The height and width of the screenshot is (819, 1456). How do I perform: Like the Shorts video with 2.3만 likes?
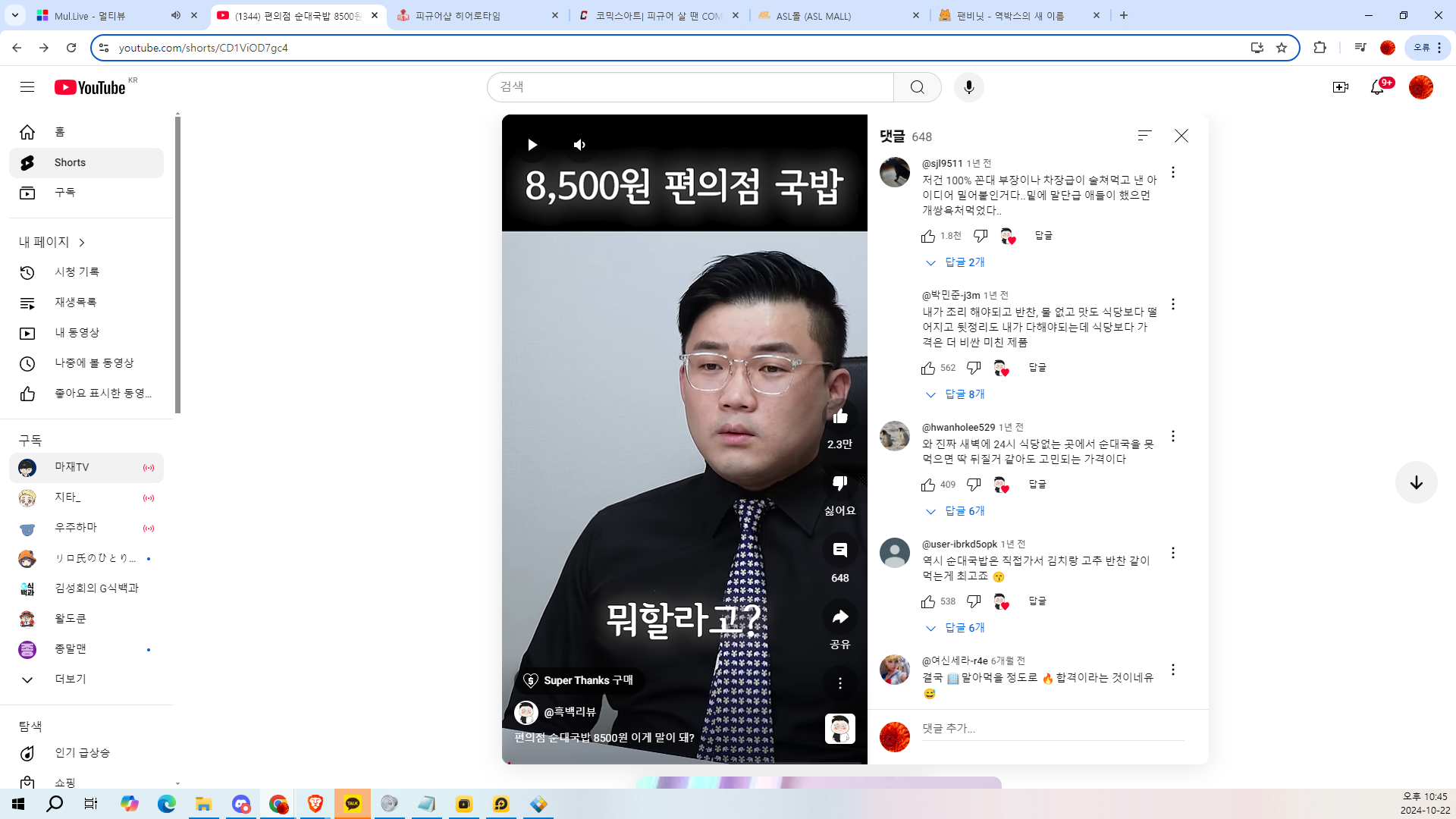click(839, 416)
